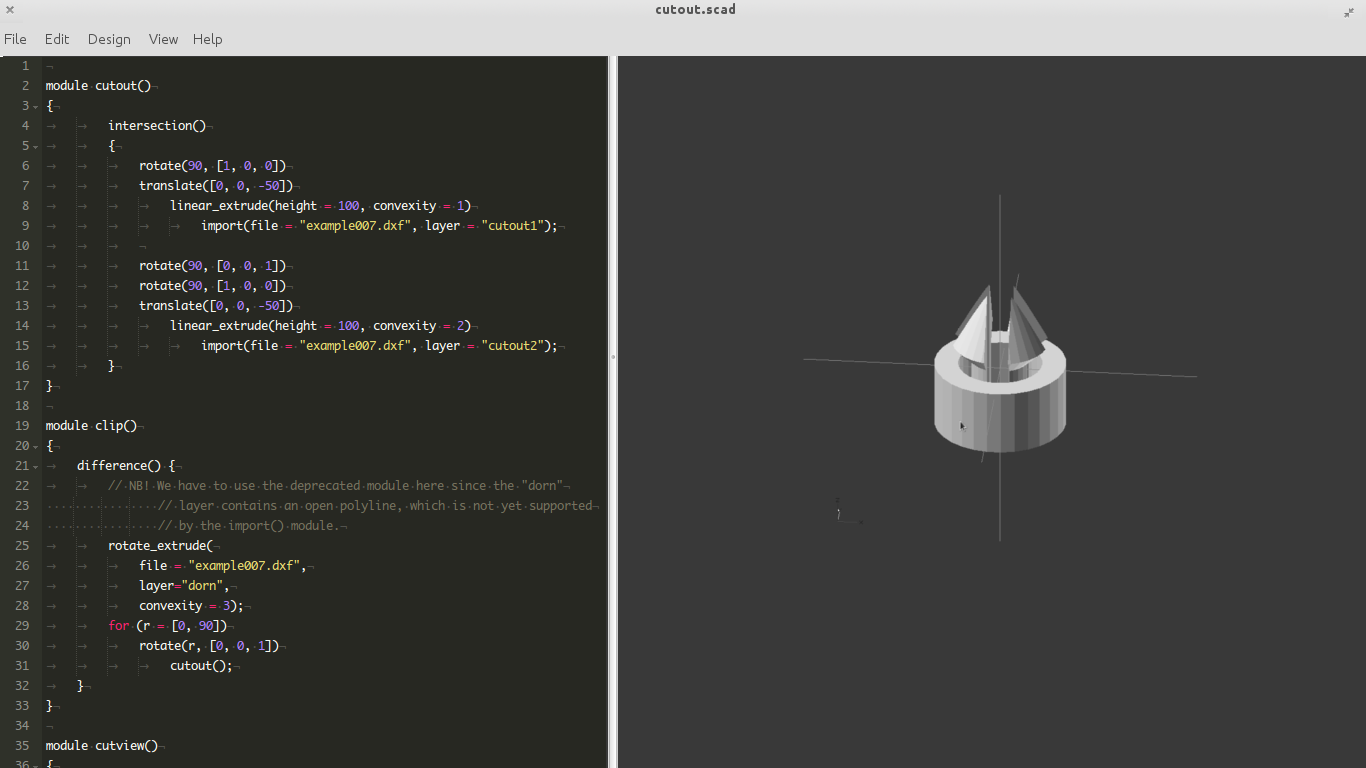
Task: Click the closing brace on line 33
Action: click(x=49, y=706)
